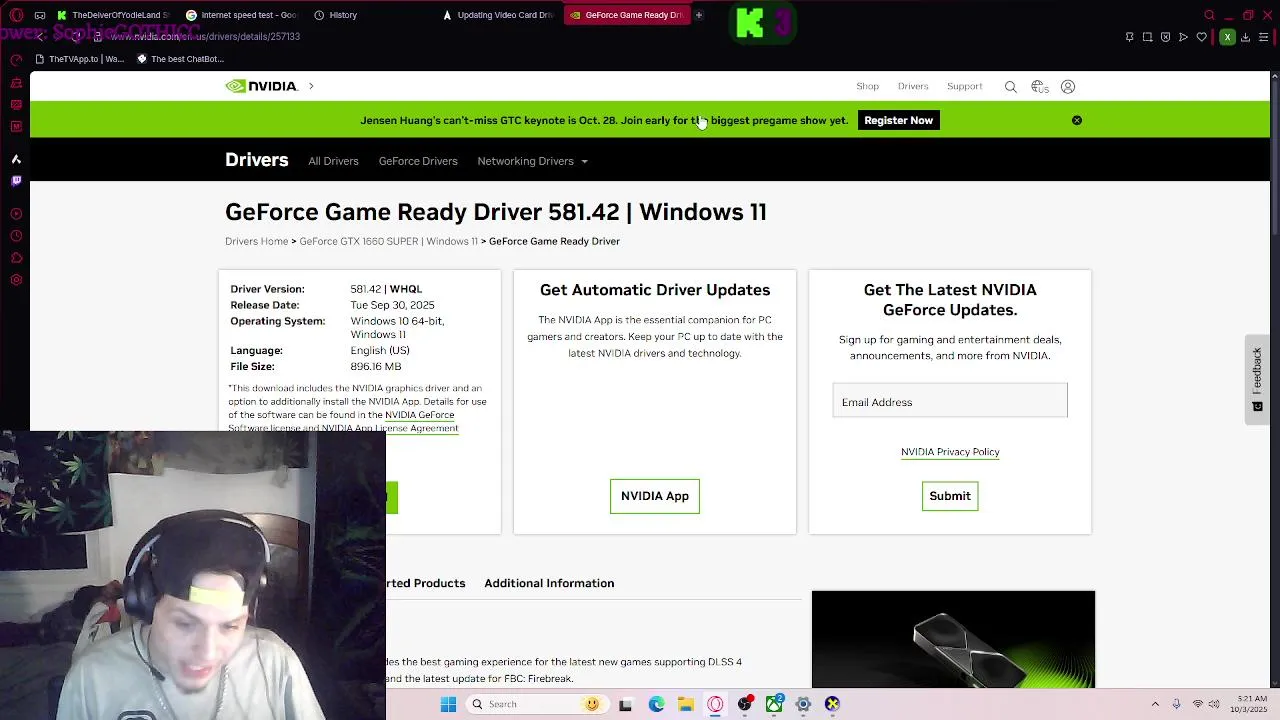Click the Opera GX taskbar icon
The width and height of the screenshot is (1280, 720).
pyautogui.click(x=715, y=704)
